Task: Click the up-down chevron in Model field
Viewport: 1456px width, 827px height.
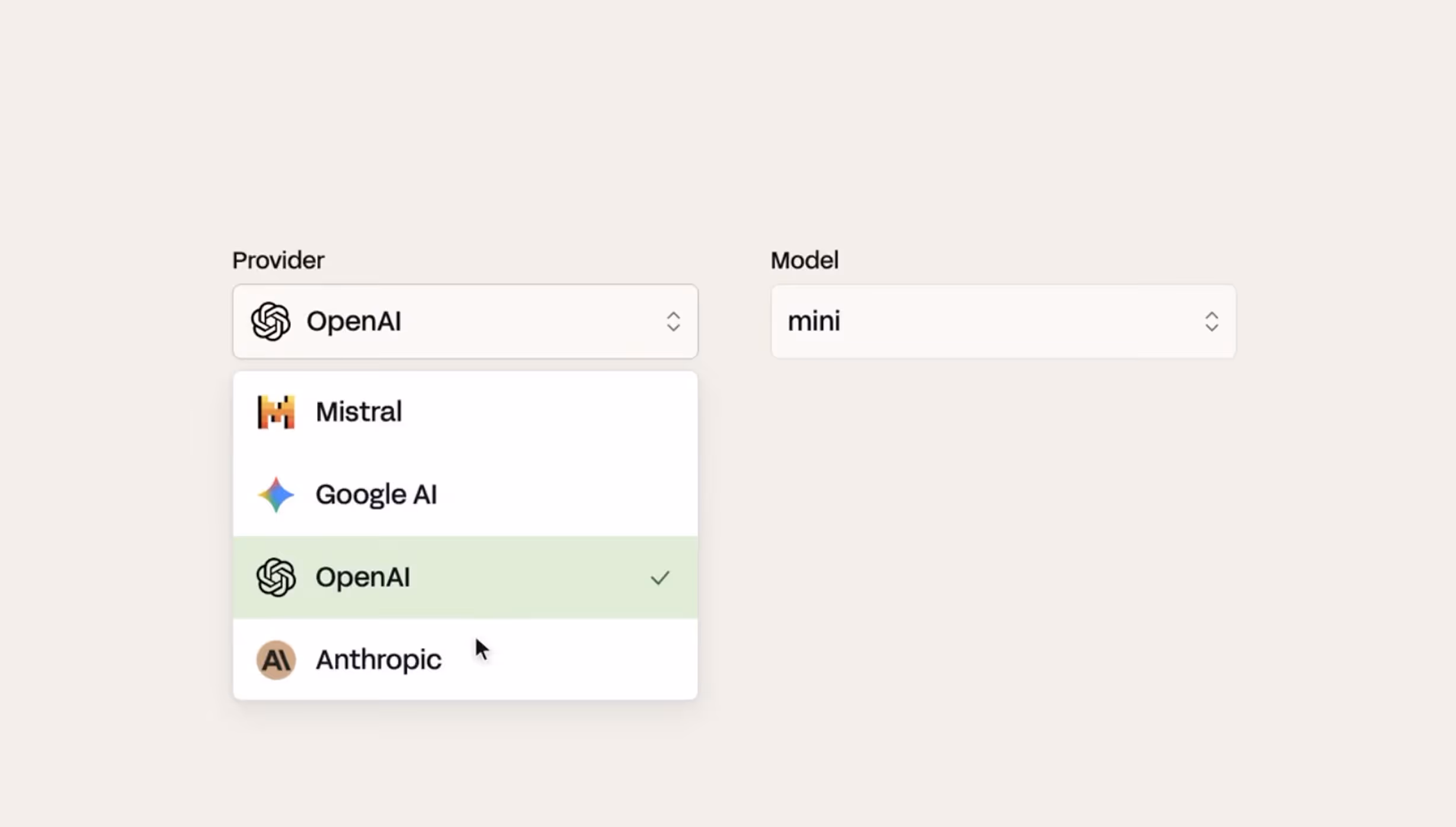Action: tap(1211, 321)
